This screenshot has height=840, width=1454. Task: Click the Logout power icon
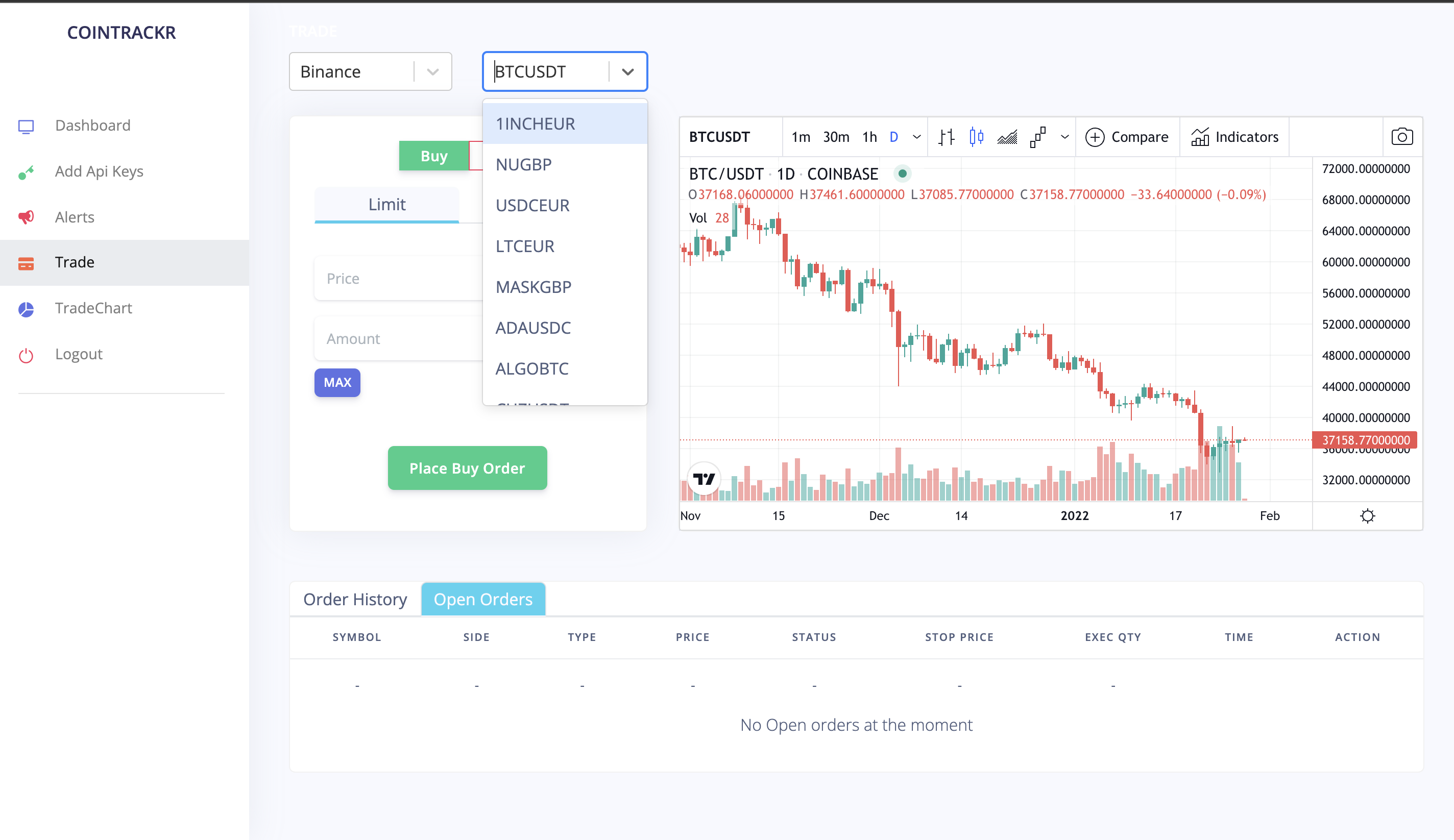point(26,355)
